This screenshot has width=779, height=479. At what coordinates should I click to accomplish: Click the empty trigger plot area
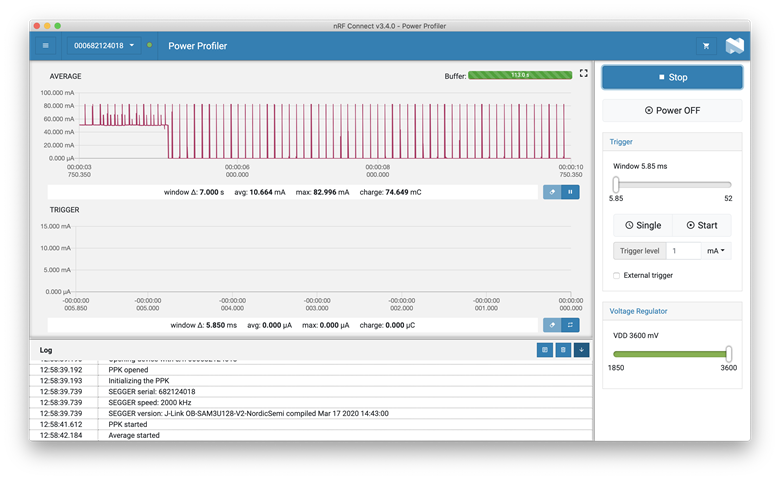(323, 259)
